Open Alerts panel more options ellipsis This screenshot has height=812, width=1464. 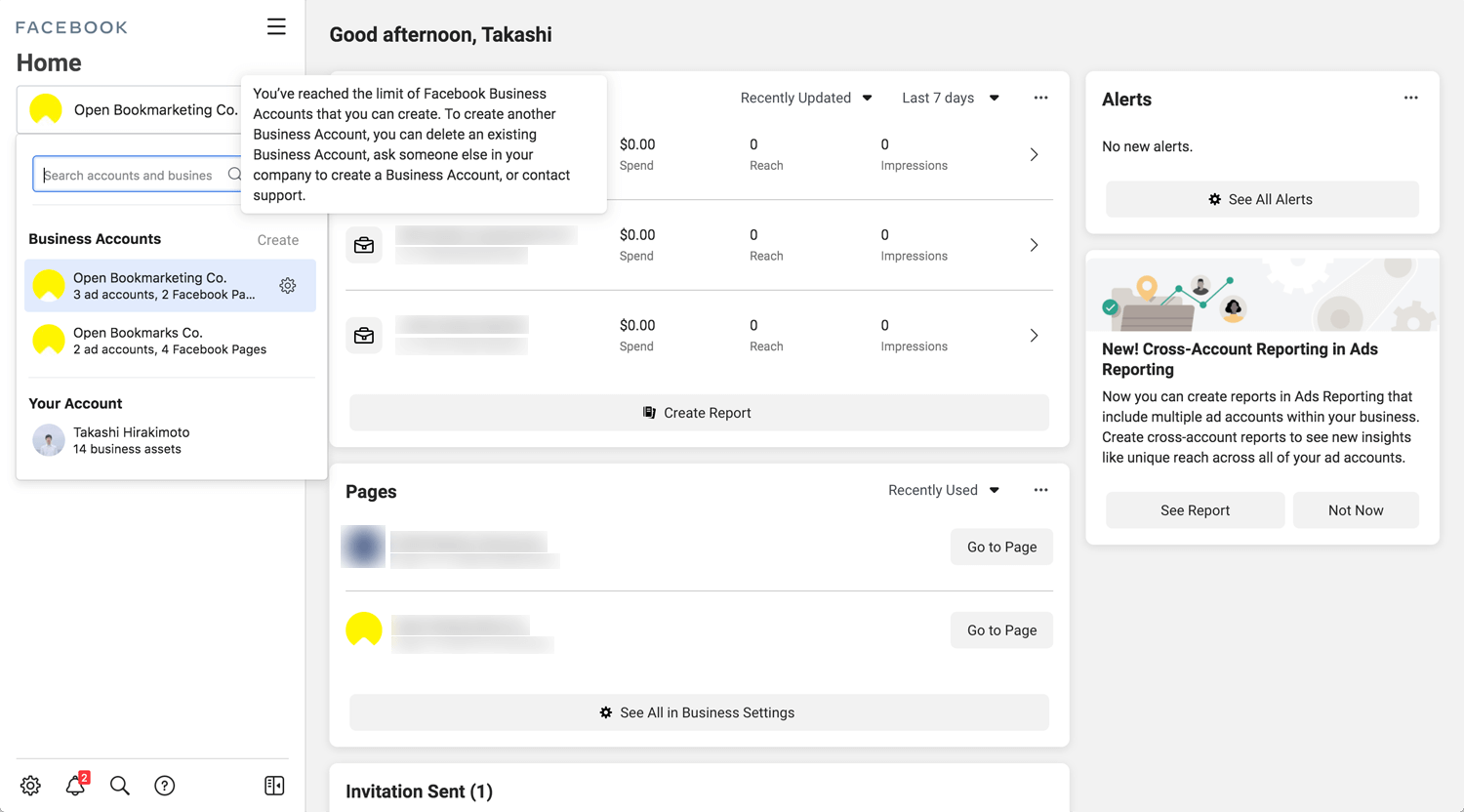(x=1411, y=98)
